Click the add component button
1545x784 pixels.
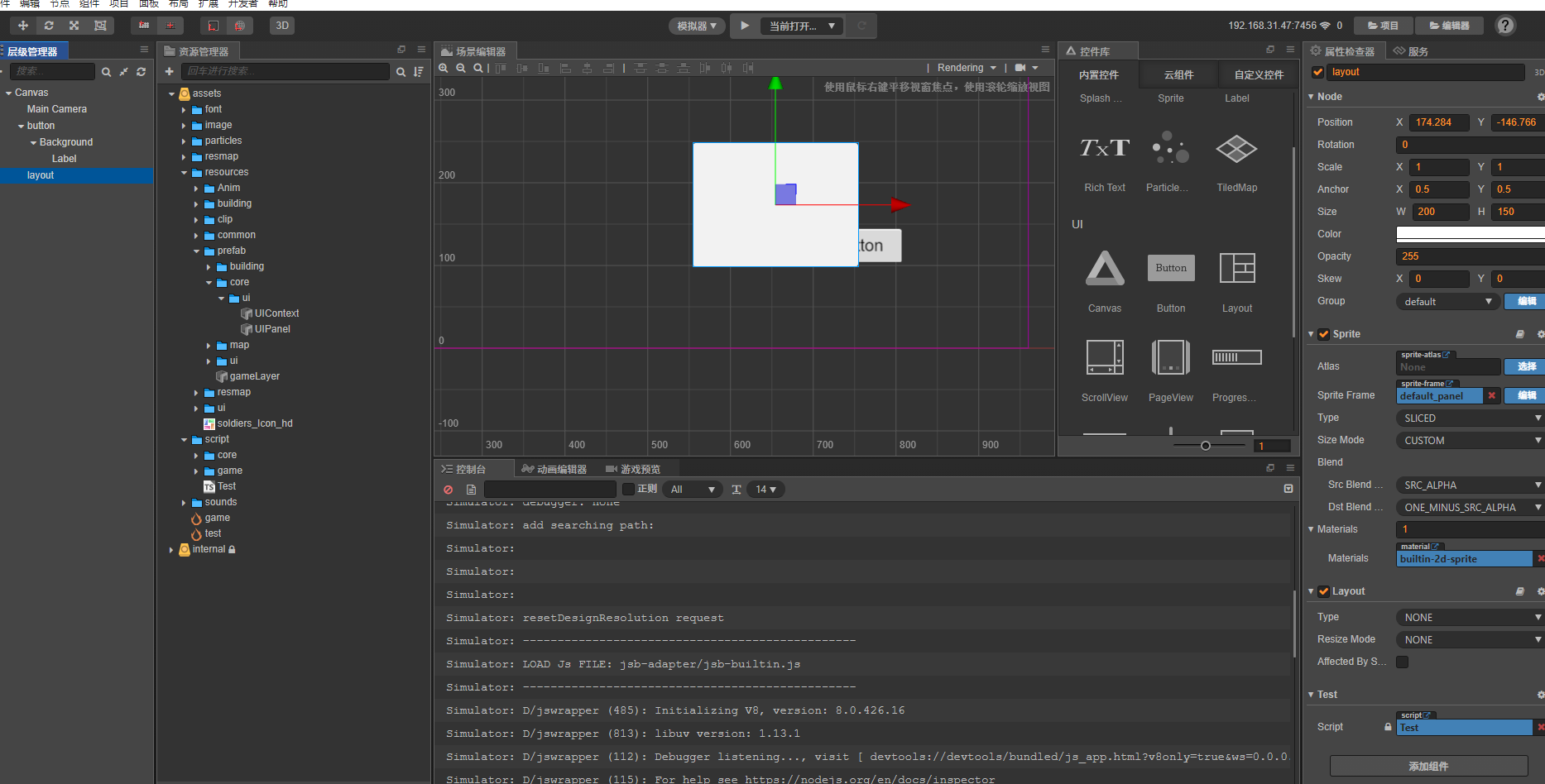click(x=1428, y=766)
